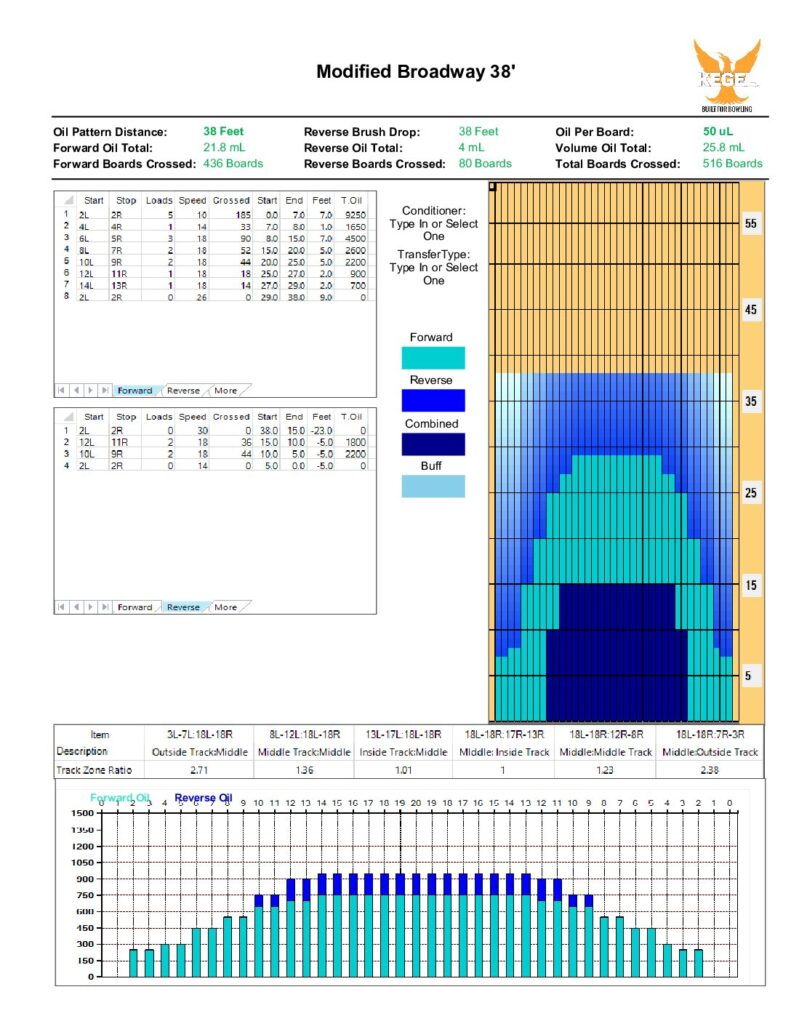This screenshot has width=791, height=1024.
Task: Click first-sheet arrow in reverse loads table
Action: 61,607
